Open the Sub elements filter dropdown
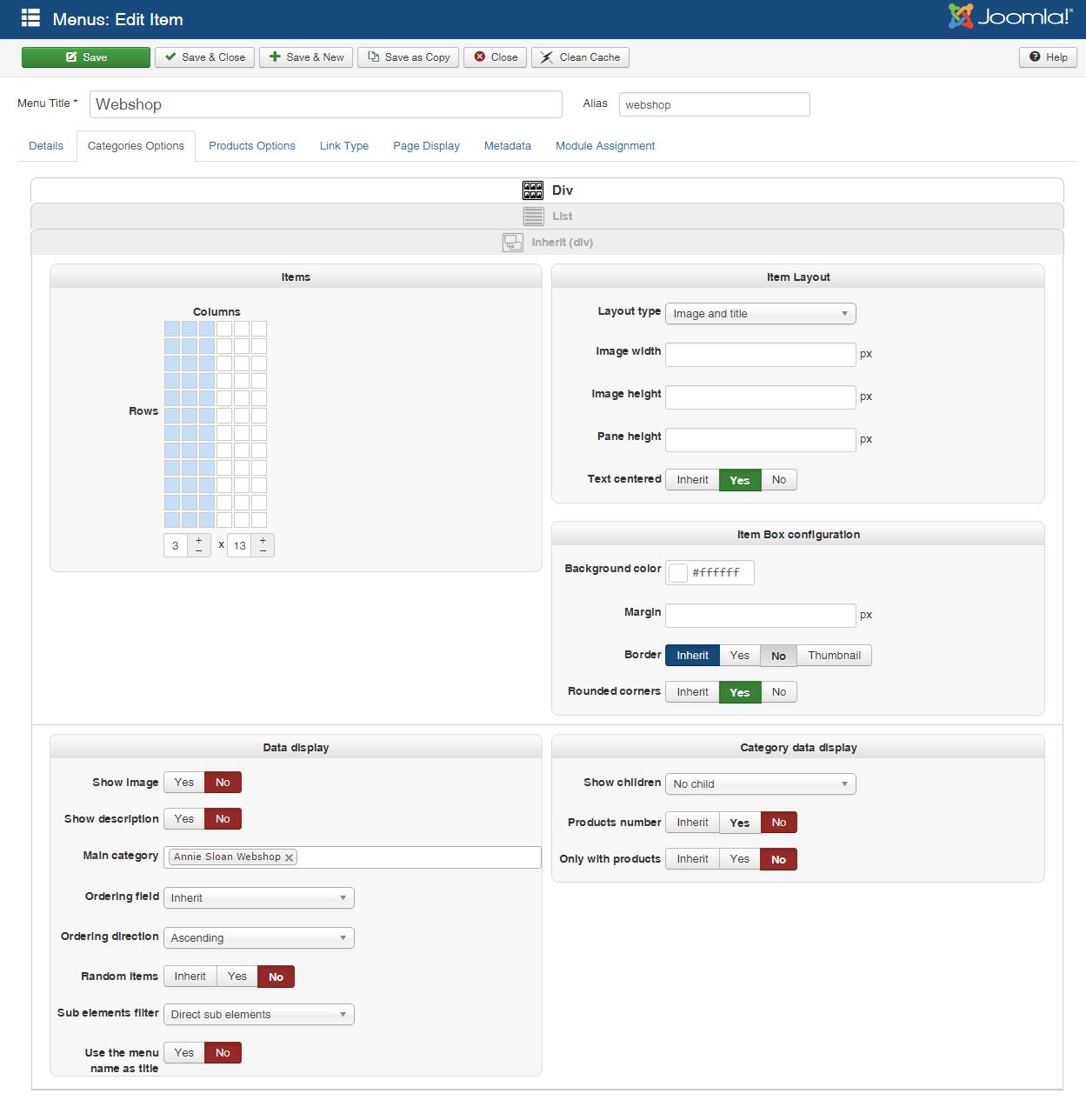The height and width of the screenshot is (1120, 1086). [x=259, y=1015]
